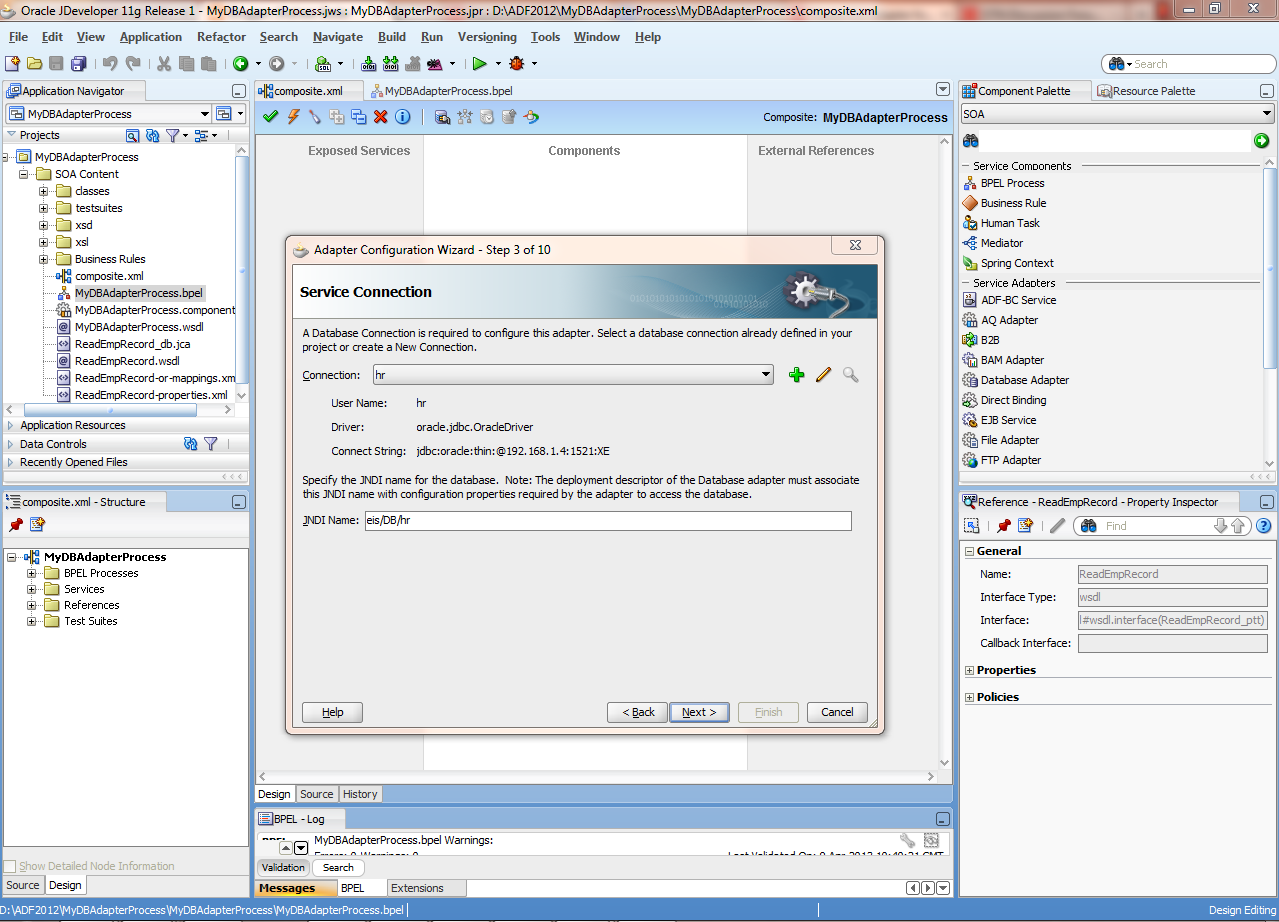The height and width of the screenshot is (922, 1279).
Task: Click inside the JNDI Name field
Action: pyautogui.click(x=600, y=520)
